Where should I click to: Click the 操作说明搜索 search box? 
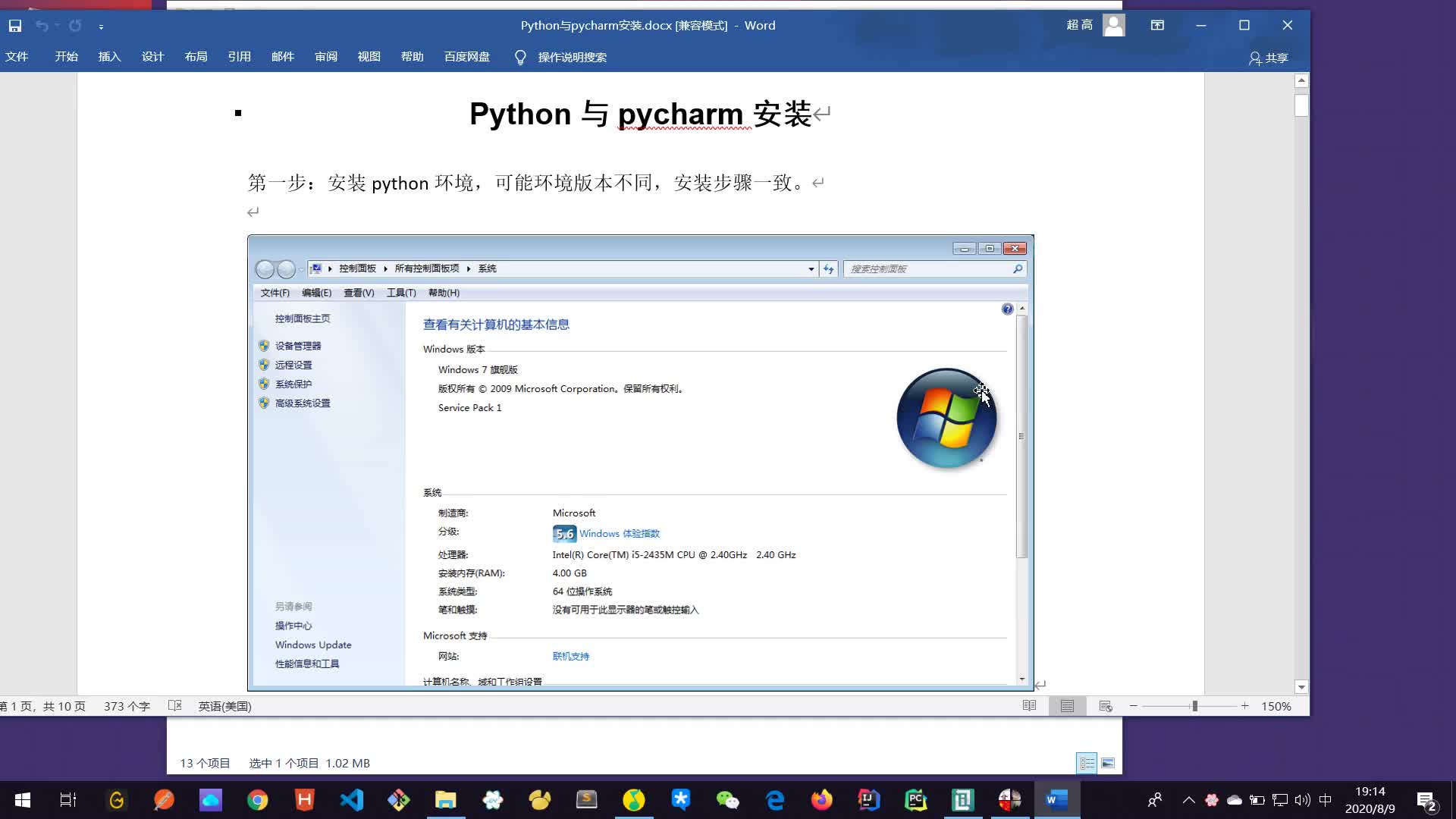point(573,58)
